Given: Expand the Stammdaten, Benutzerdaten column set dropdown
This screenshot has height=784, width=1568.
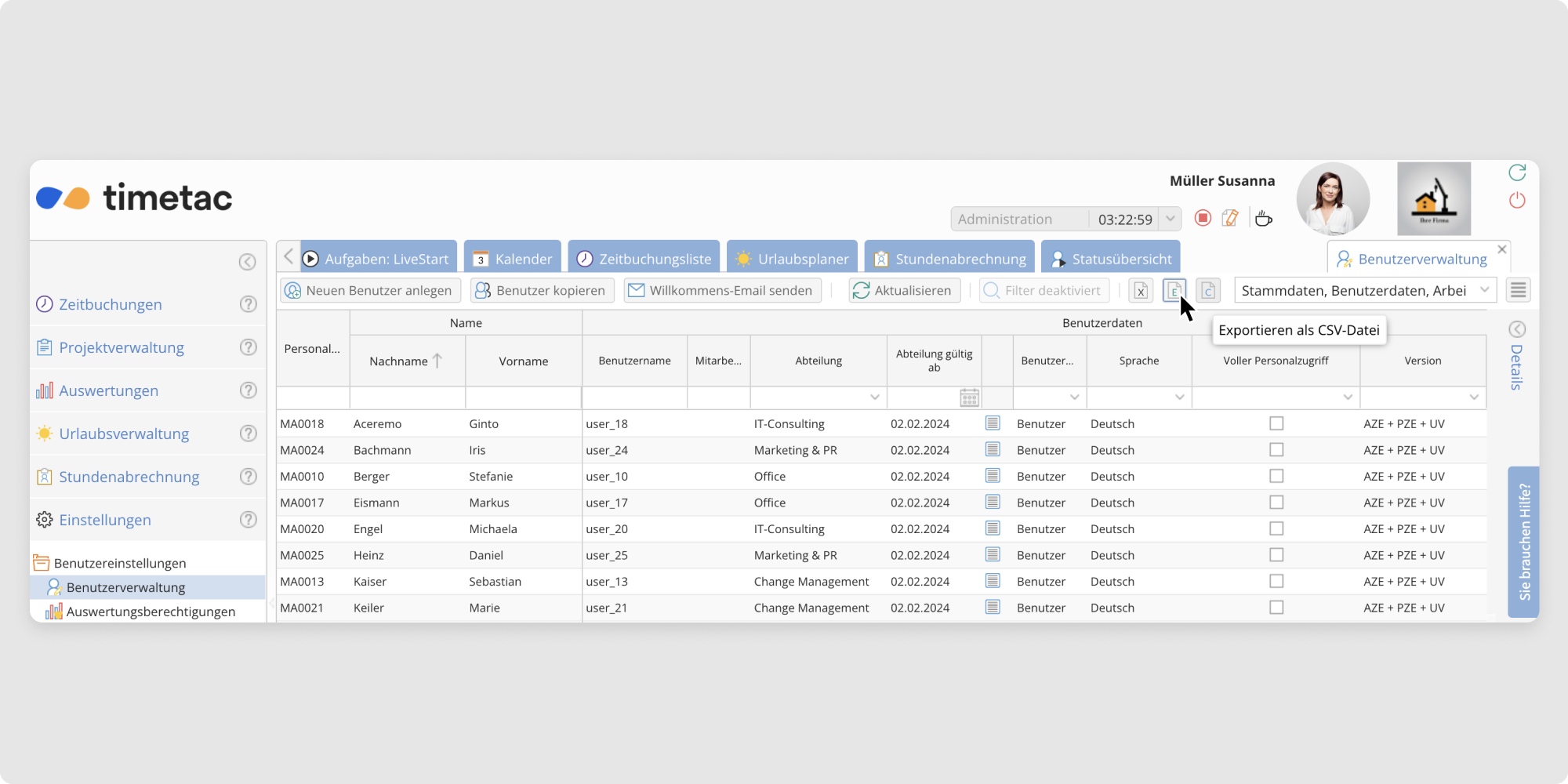Looking at the screenshot, I should [1484, 290].
